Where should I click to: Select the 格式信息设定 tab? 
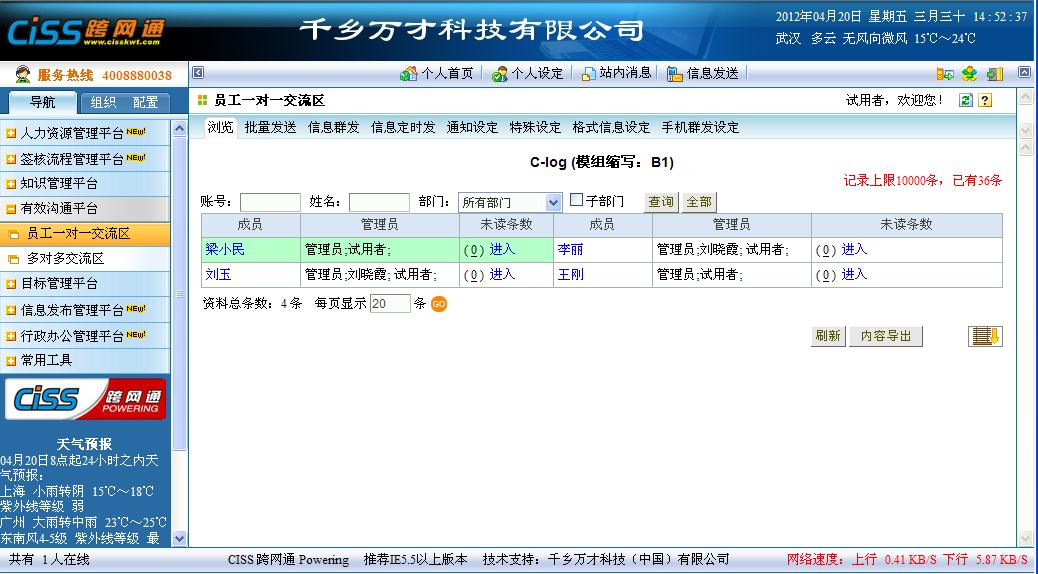point(611,127)
